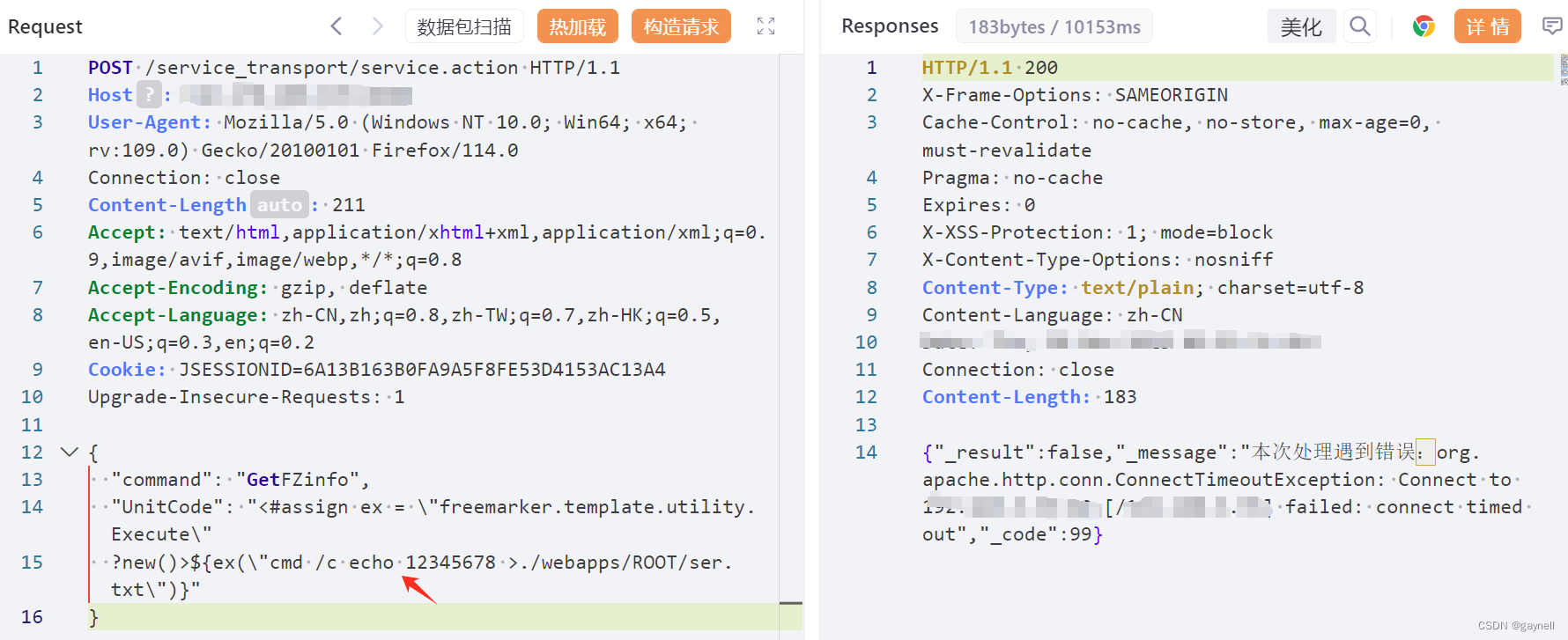This screenshot has width=1568, height=640.
Task: Click the Host question mark badge
Action: (150, 94)
